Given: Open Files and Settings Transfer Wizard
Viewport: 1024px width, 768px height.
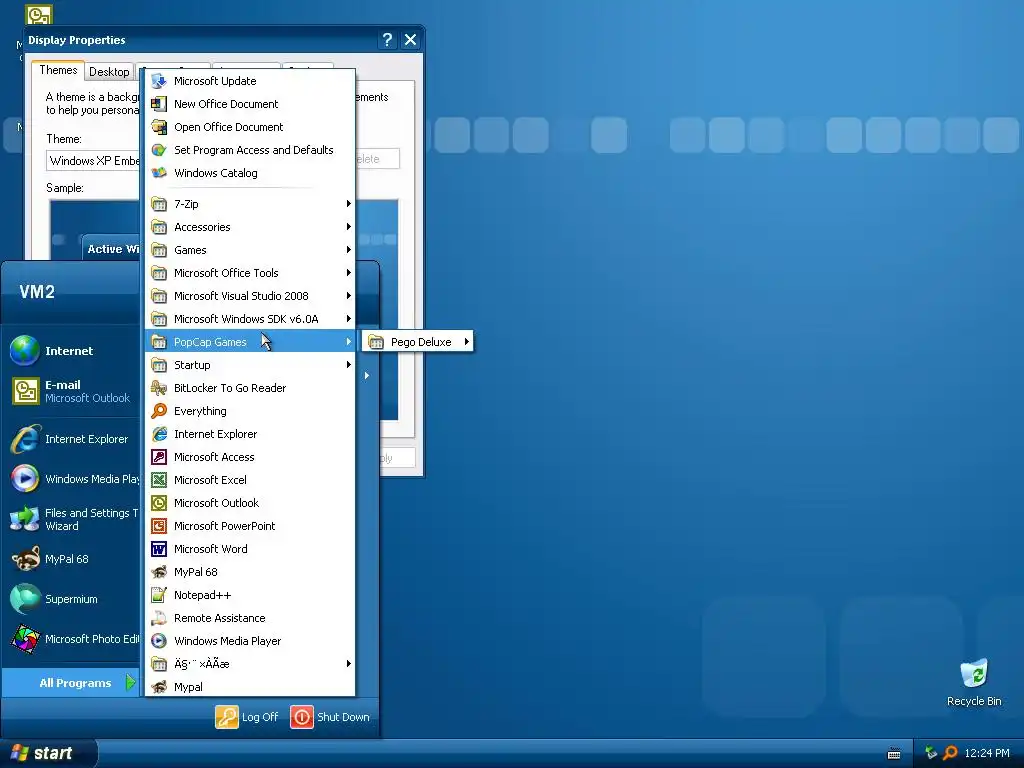Looking at the screenshot, I should (x=73, y=519).
